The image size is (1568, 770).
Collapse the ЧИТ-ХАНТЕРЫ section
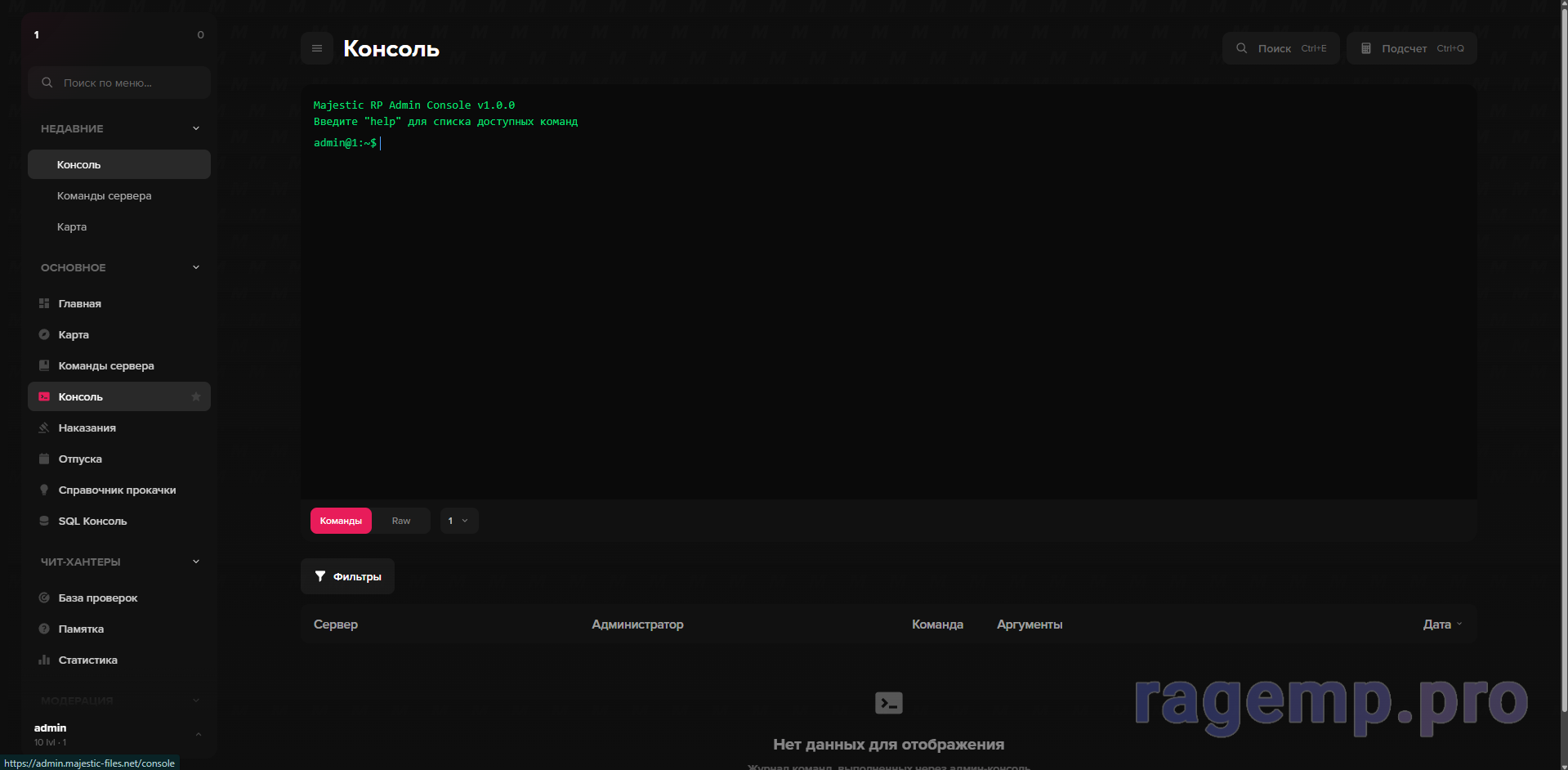point(196,562)
